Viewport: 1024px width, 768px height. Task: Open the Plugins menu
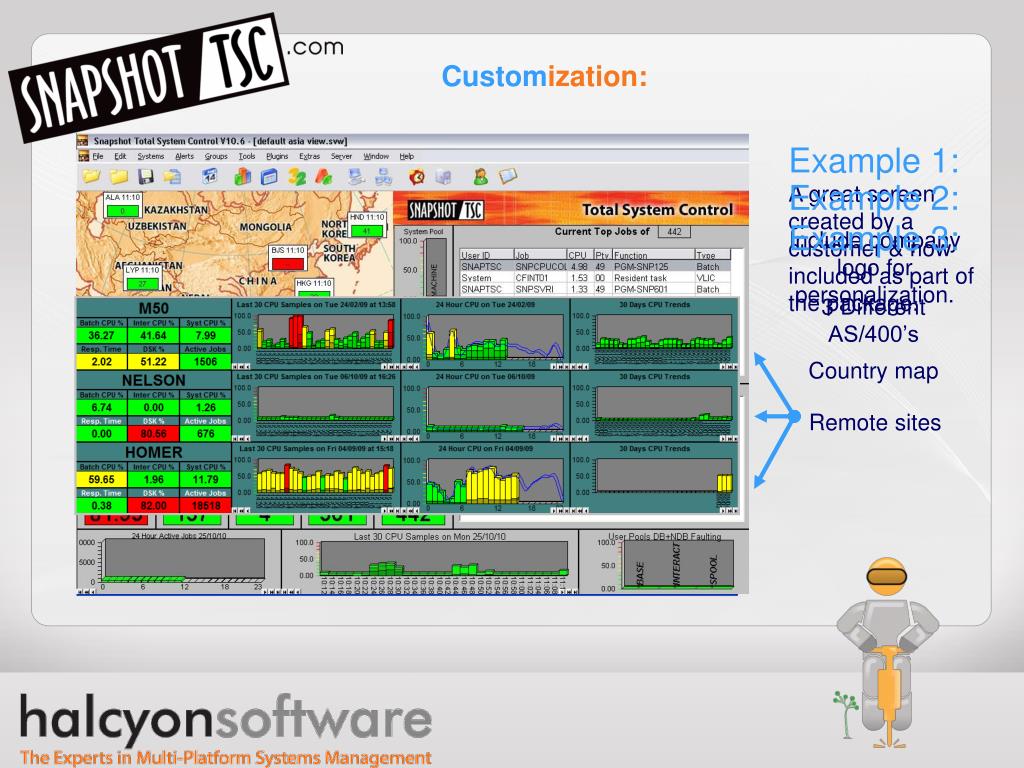coord(277,157)
